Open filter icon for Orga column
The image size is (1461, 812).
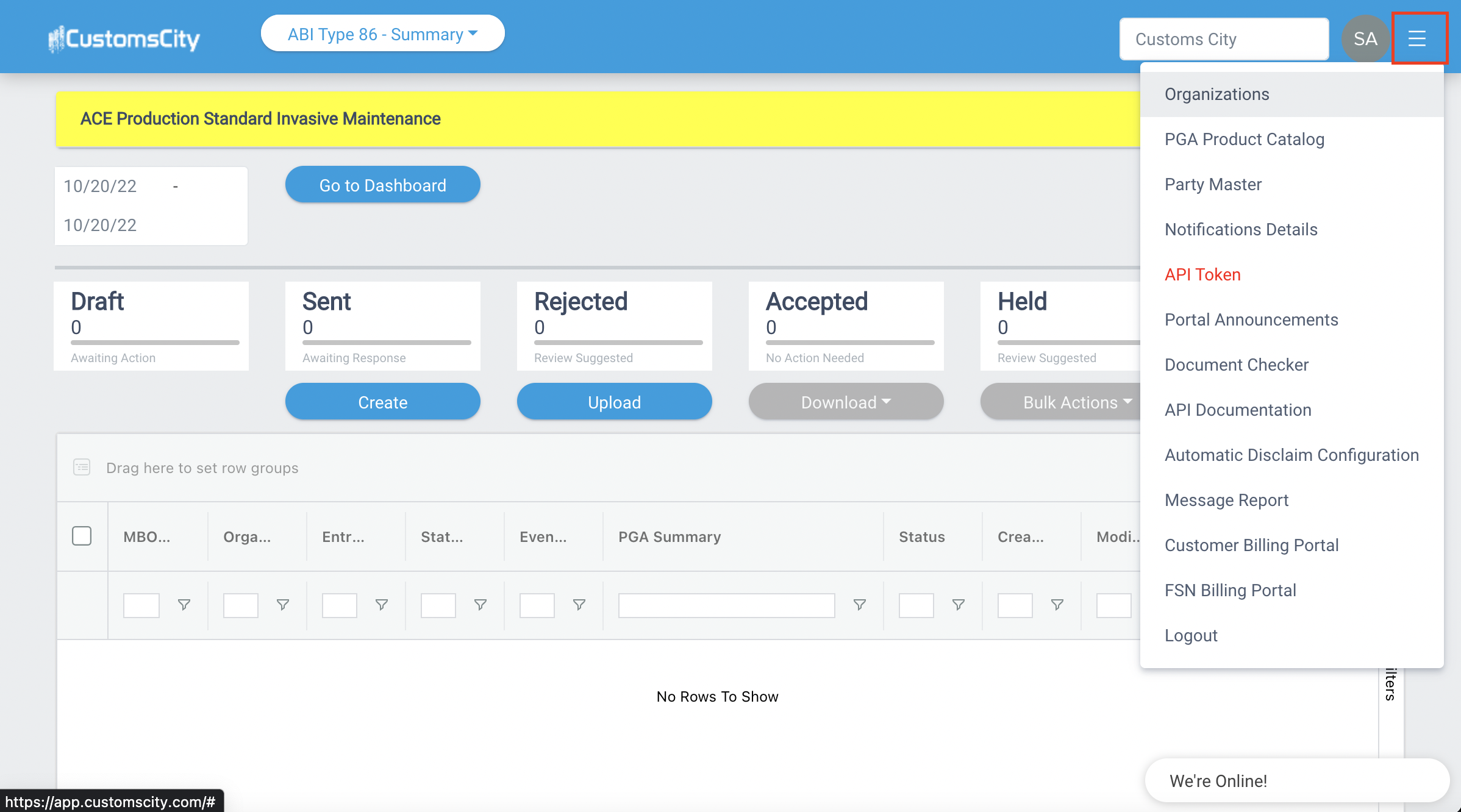click(282, 605)
